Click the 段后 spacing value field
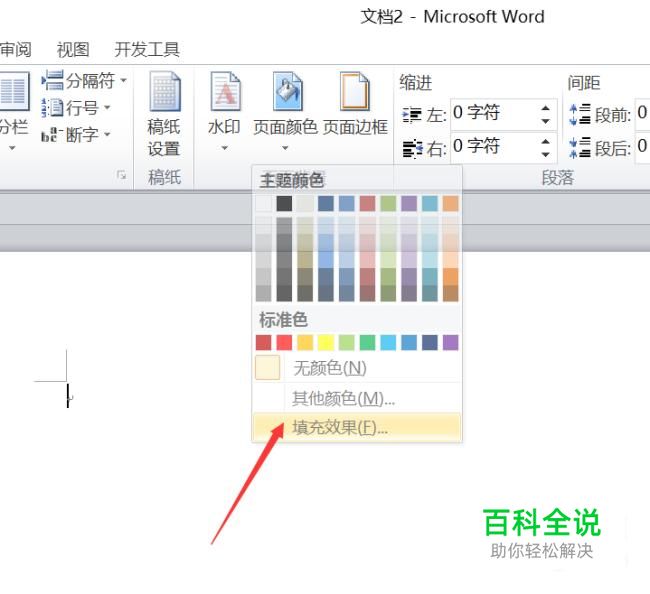650x594 pixels. click(642, 147)
